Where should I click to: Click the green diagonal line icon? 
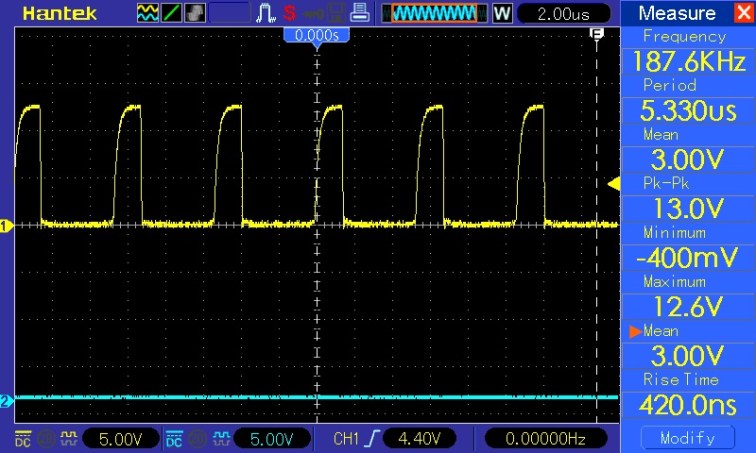tap(169, 14)
